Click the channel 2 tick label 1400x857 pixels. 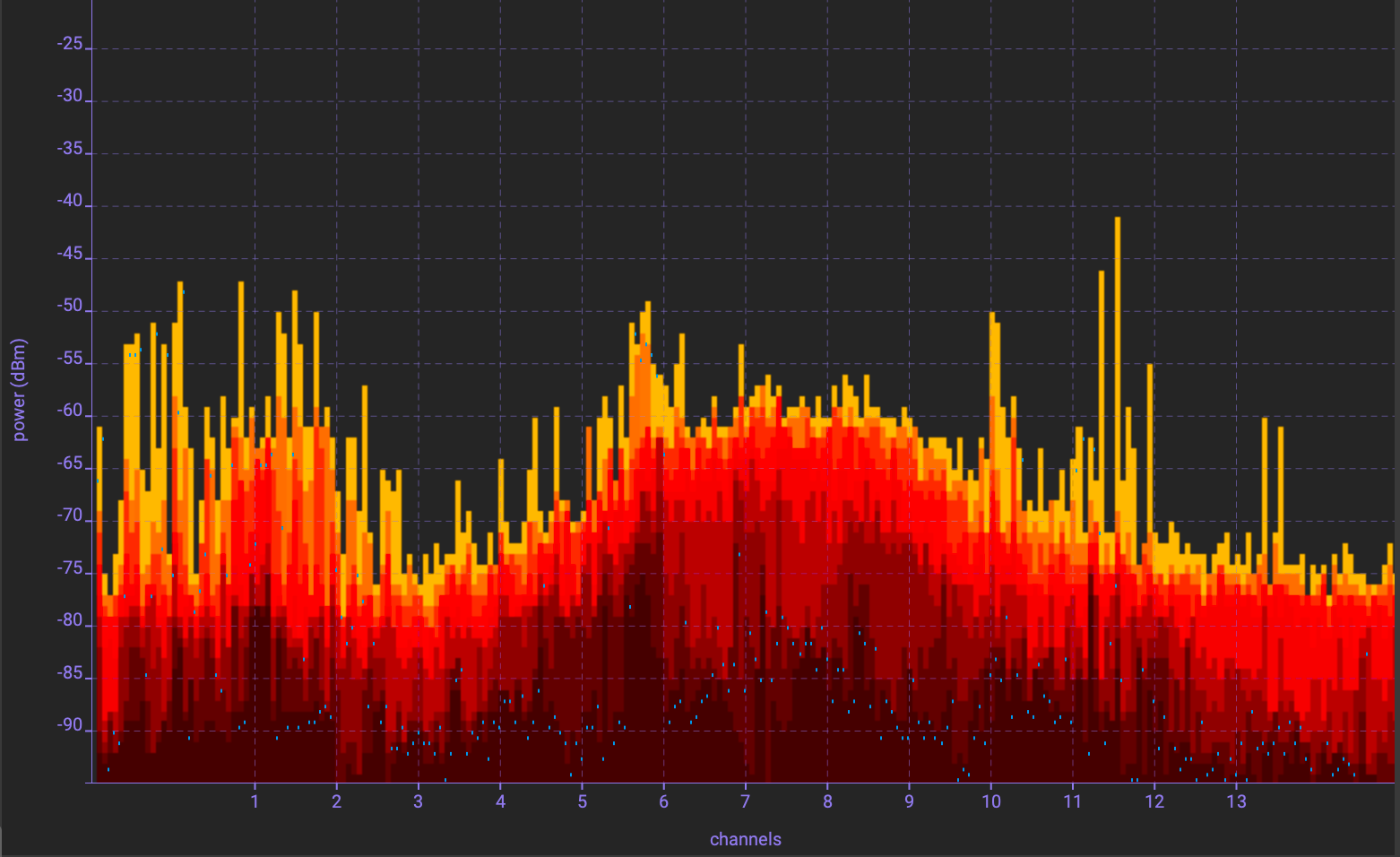pos(336,801)
